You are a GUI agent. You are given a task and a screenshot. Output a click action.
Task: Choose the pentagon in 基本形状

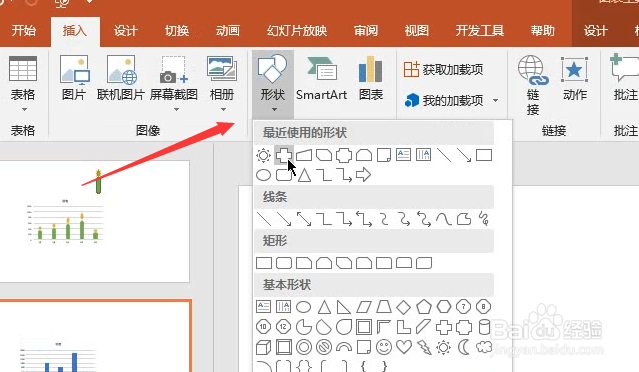pos(424,307)
